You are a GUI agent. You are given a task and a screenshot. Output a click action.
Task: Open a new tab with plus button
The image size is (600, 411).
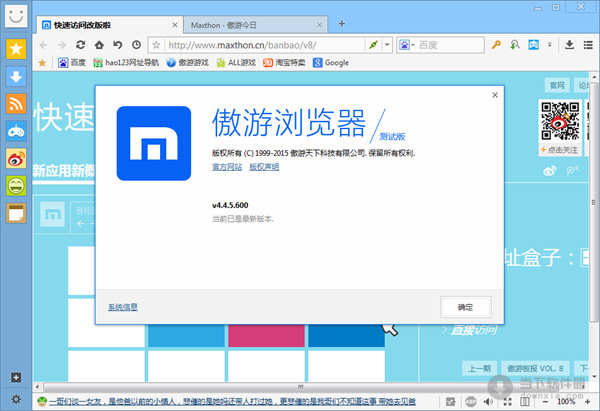tap(342, 24)
